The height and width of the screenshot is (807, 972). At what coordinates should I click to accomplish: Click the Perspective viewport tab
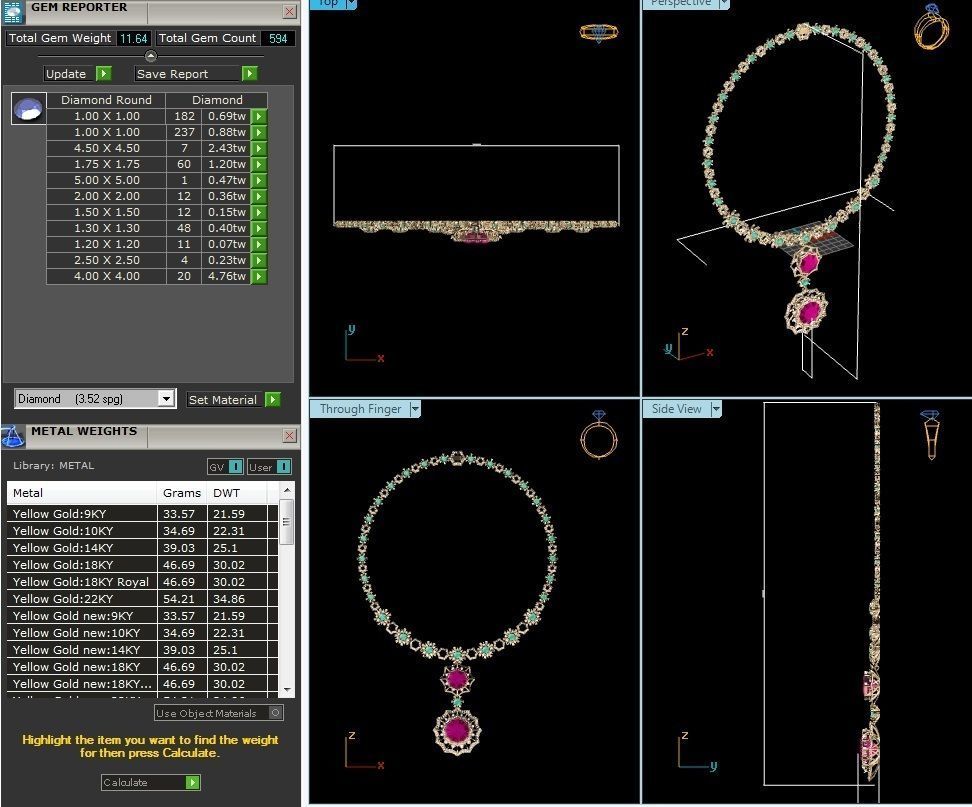click(680, 3)
